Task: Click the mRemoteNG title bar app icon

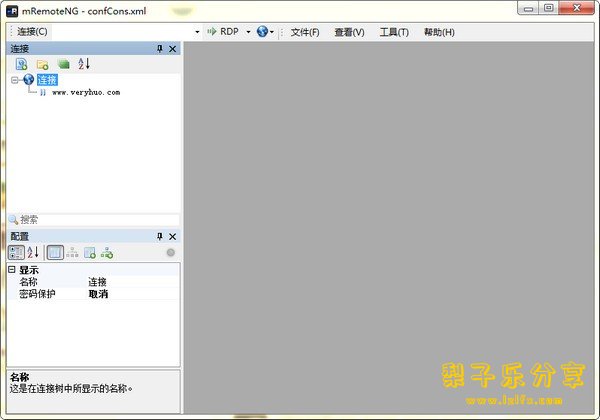Action: pyautogui.click(x=12, y=11)
